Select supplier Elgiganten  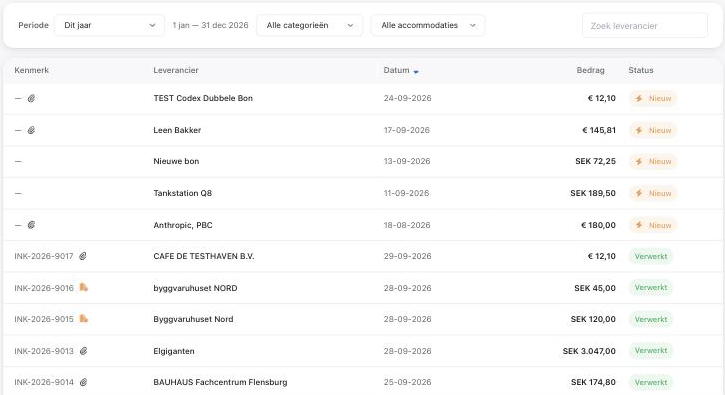pyautogui.click(x=174, y=351)
